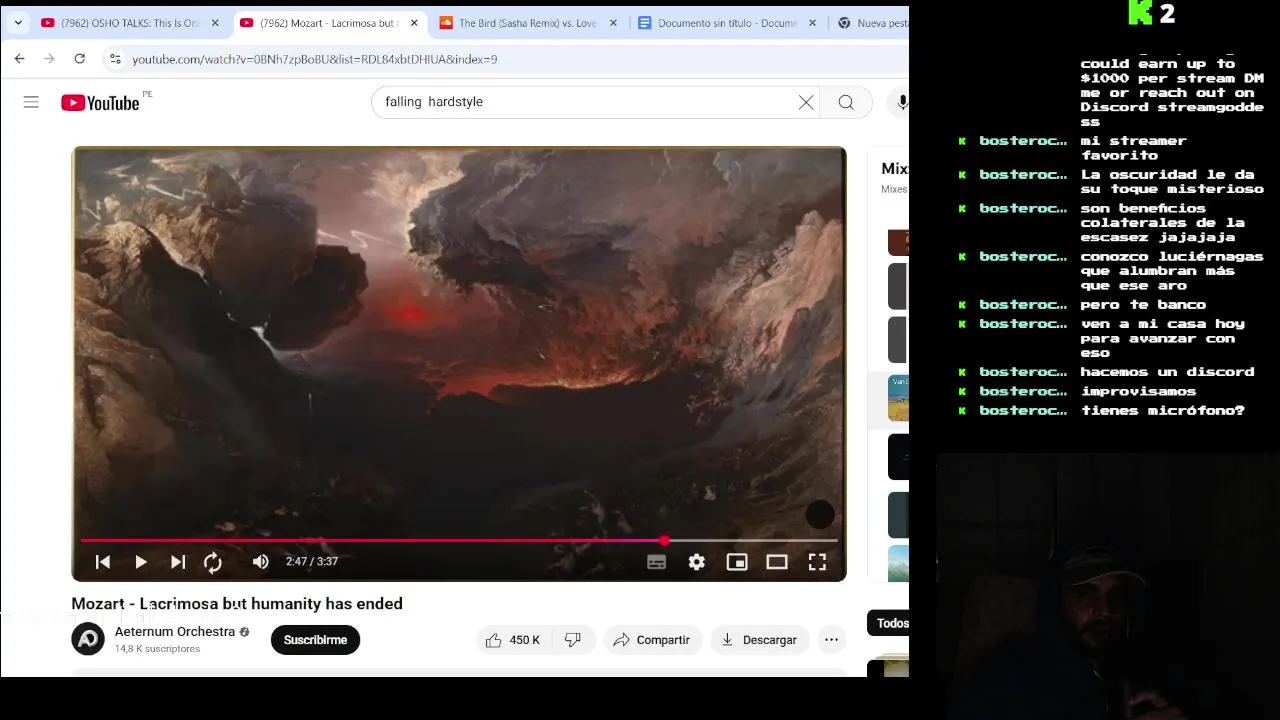This screenshot has width=1280, height=720.
Task: Select '14,8 K suscriptores' text
Action: (158, 649)
